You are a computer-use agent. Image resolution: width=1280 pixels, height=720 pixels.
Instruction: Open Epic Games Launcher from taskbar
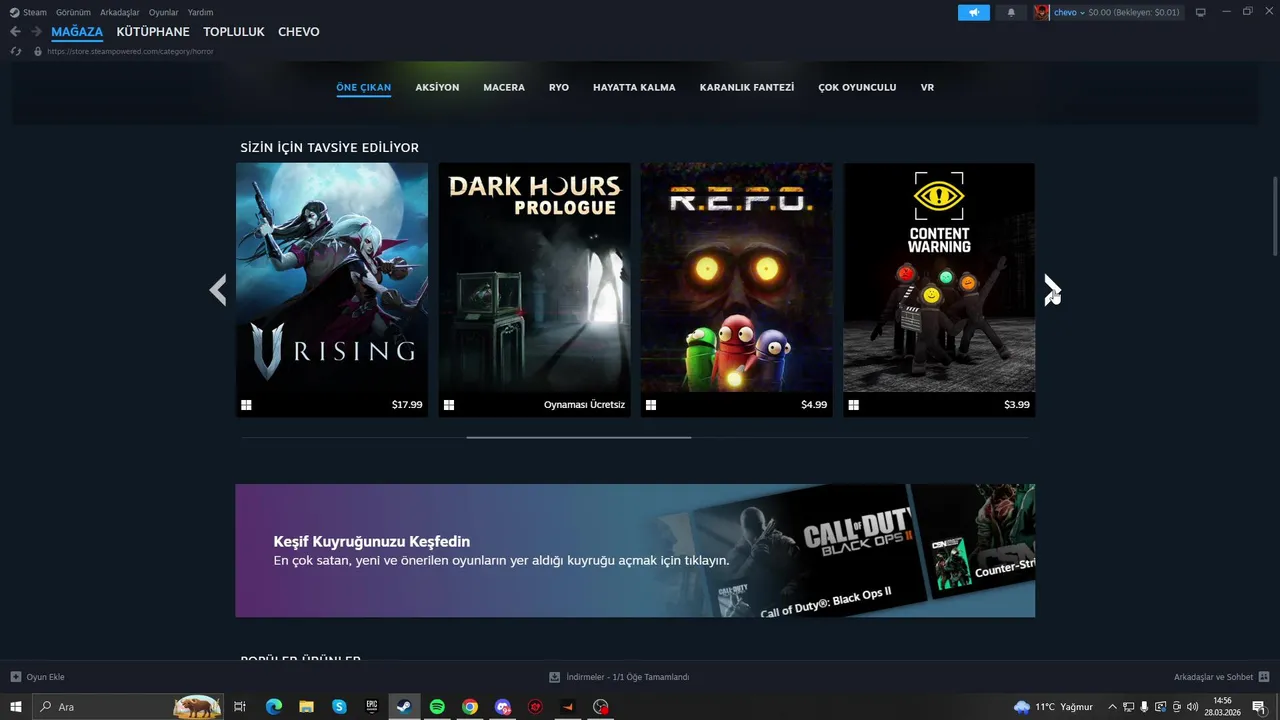372,707
